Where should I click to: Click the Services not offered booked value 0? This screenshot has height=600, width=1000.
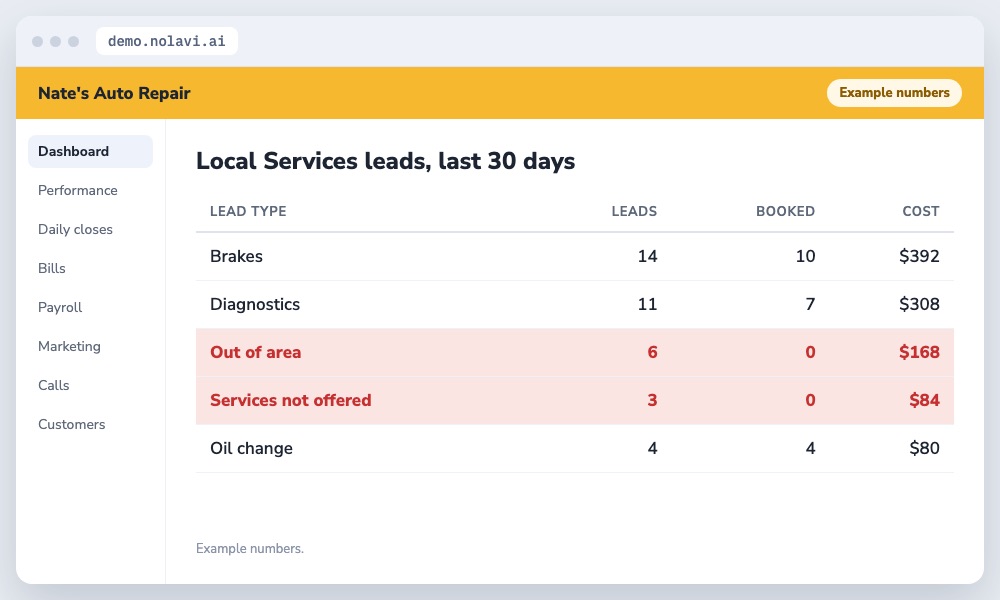pyautogui.click(x=810, y=400)
